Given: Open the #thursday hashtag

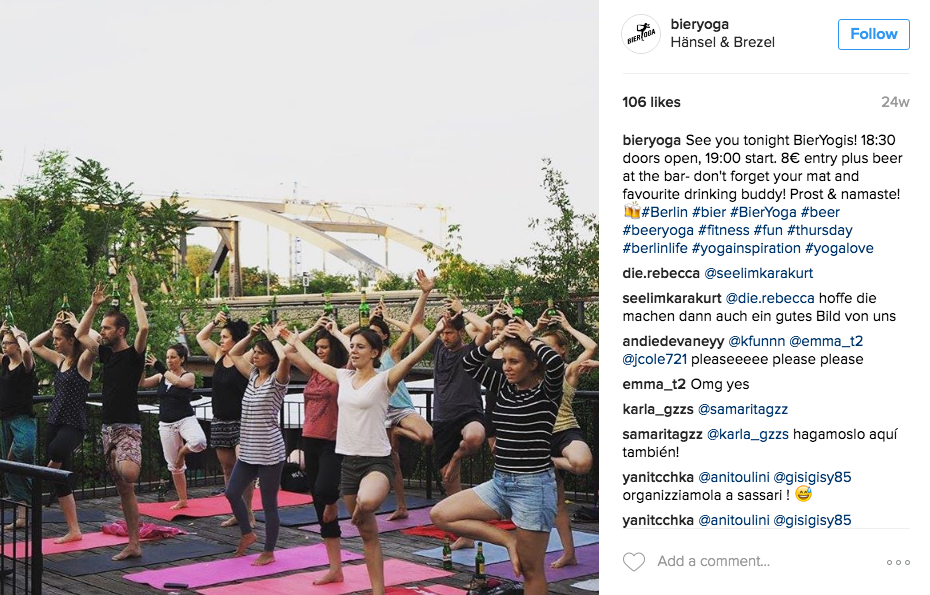Looking at the screenshot, I should (820, 230).
